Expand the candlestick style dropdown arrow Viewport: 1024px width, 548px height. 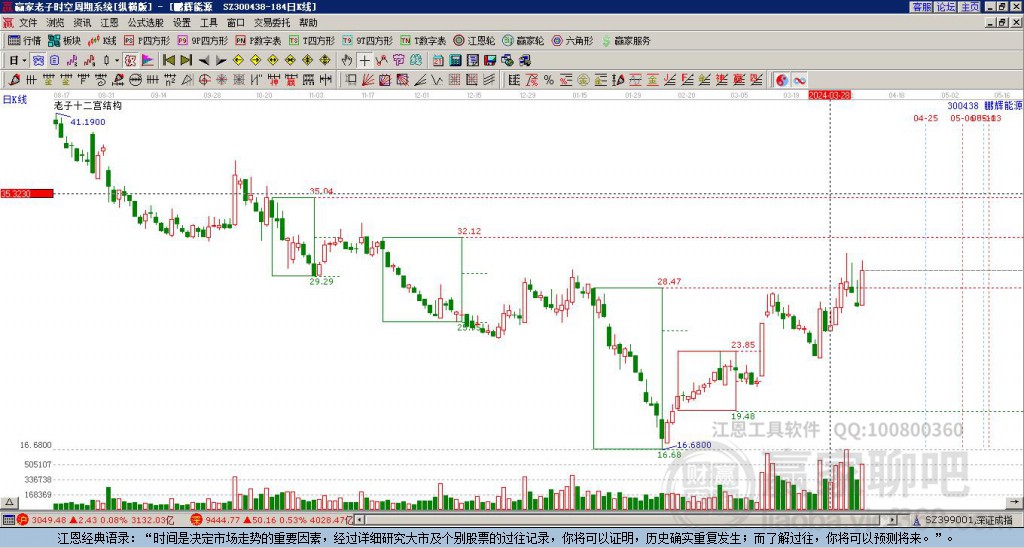pyautogui.click(x=117, y=60)
